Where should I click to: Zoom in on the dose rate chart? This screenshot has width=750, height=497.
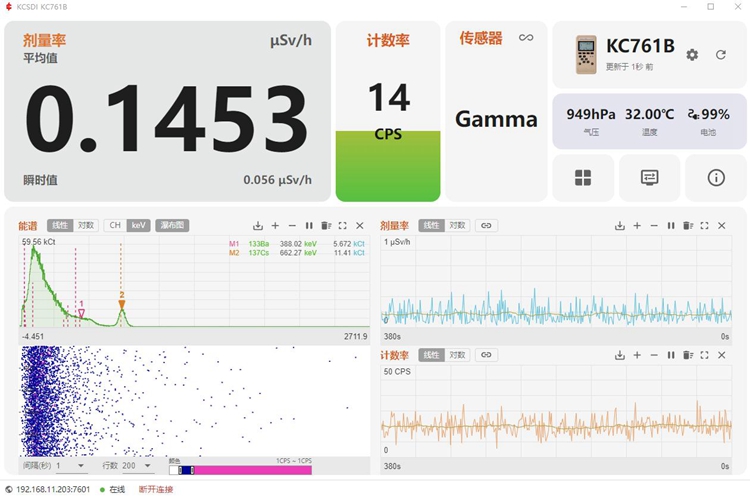tap(637, 226)
